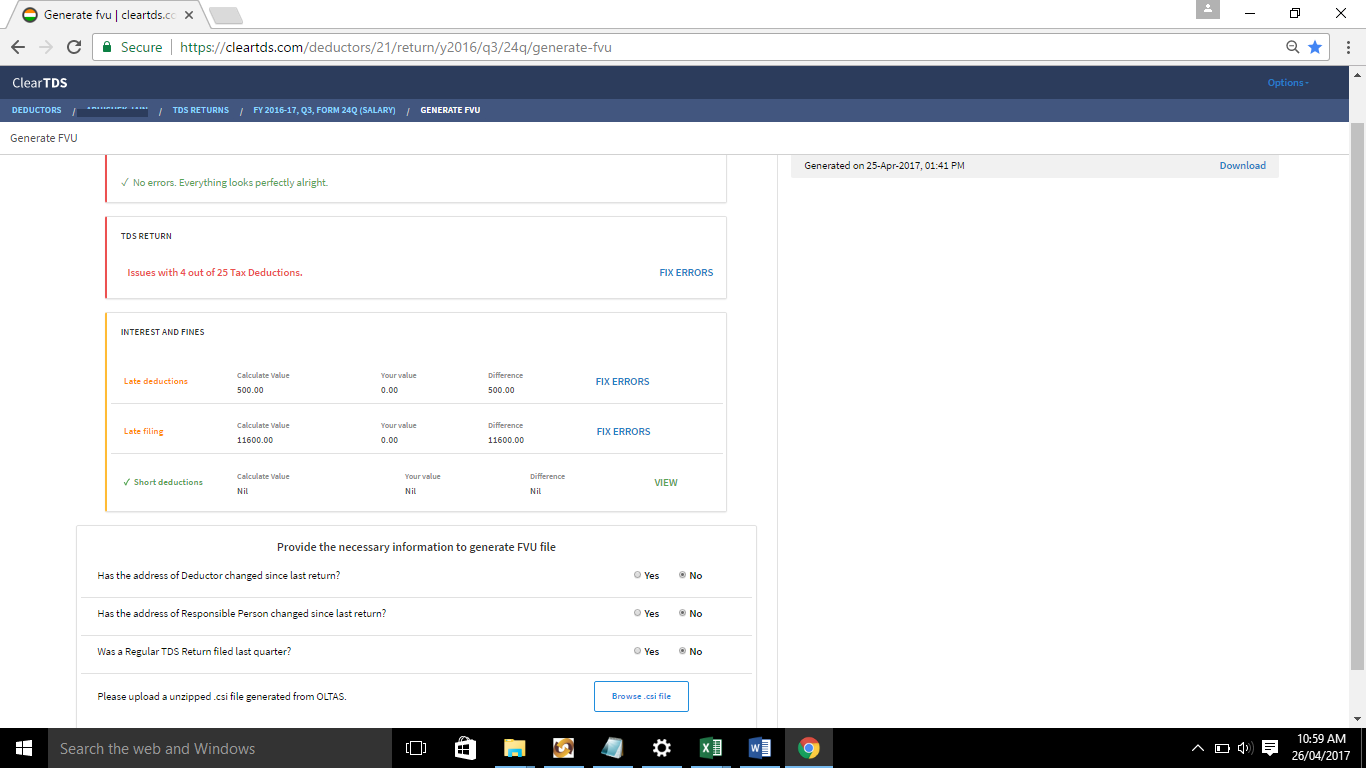Open Word from the taskbar
This screenshot has height=768, width=1366.
(x=760, y=748)
